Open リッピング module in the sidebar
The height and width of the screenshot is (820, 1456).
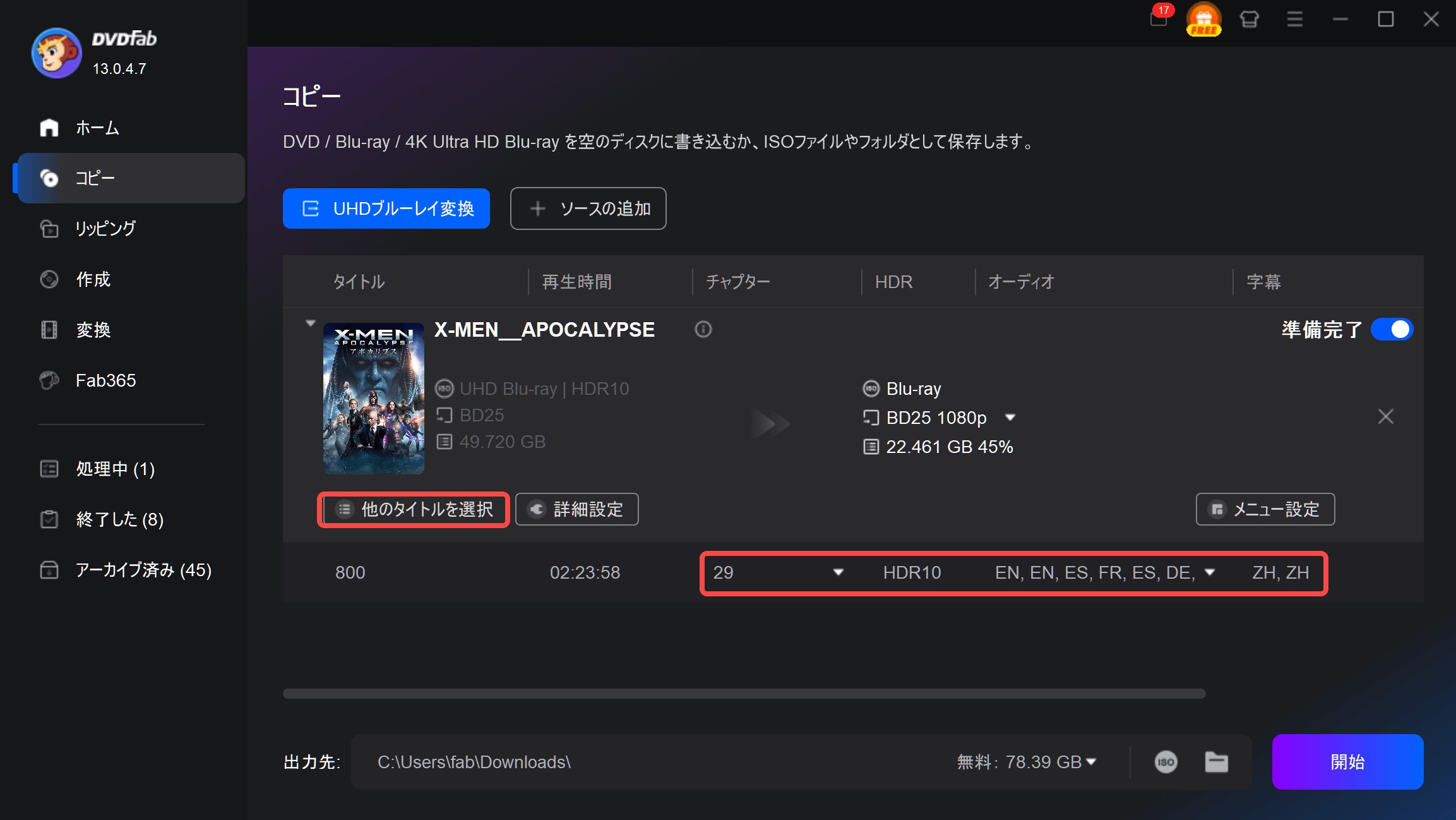tap(131, 229)
